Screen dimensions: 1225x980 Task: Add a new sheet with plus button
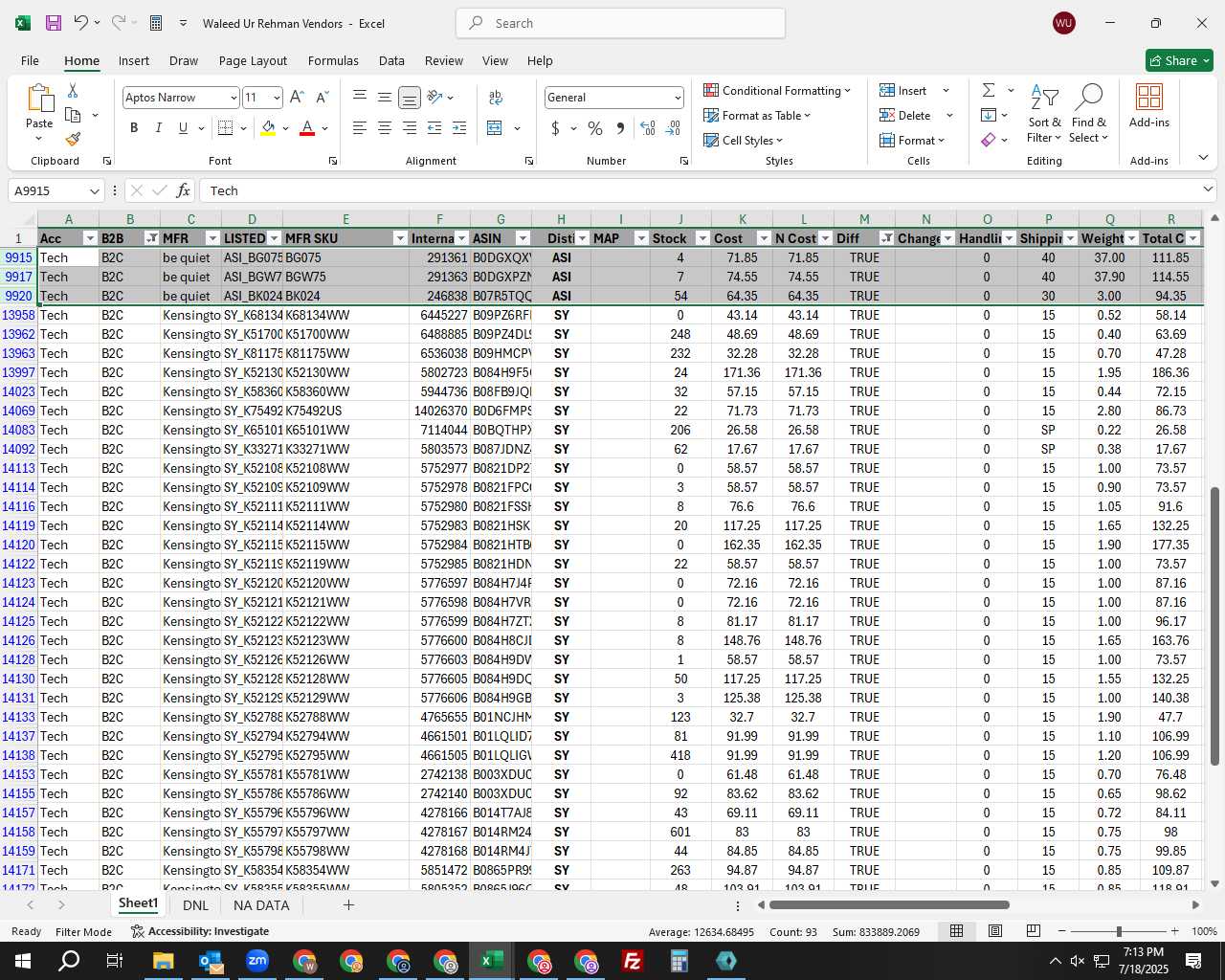pos(348,904)
